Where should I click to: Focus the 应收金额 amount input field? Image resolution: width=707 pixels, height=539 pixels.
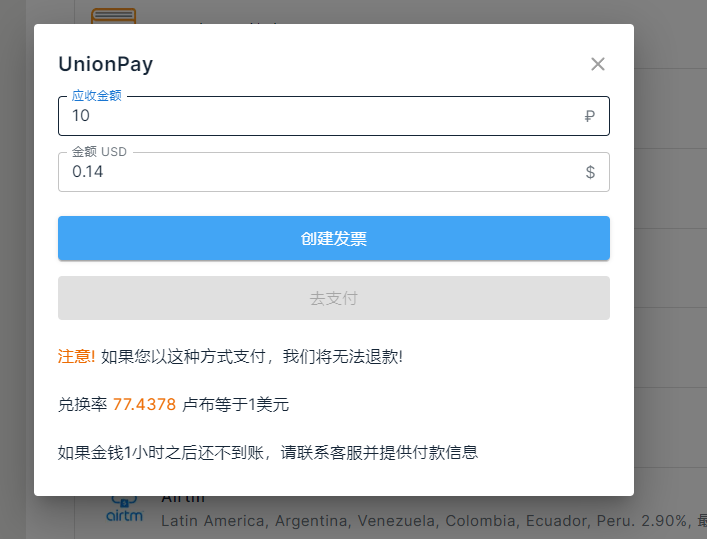(320, 116)
